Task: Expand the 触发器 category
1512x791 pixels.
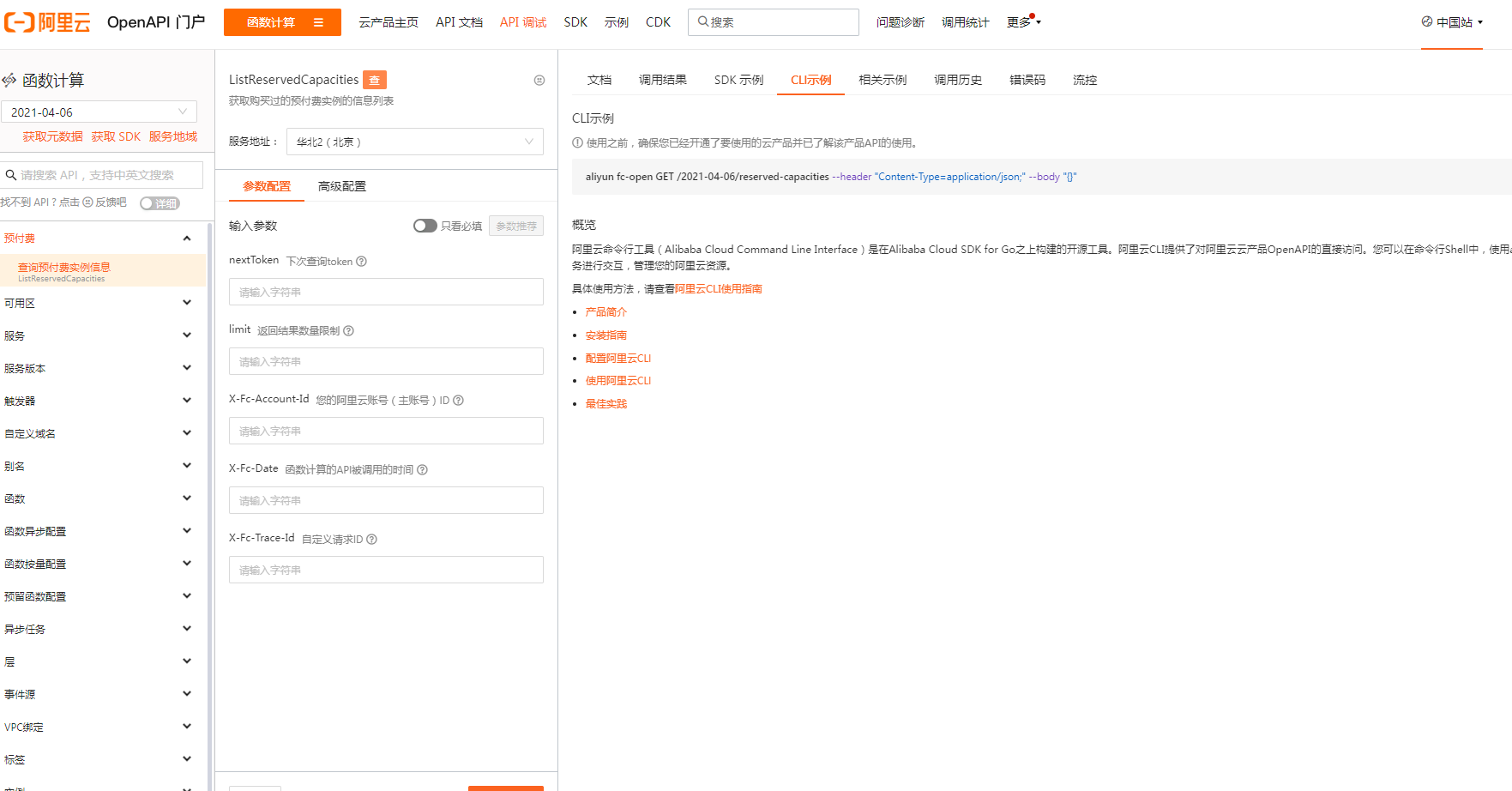Action: [187, 401]
